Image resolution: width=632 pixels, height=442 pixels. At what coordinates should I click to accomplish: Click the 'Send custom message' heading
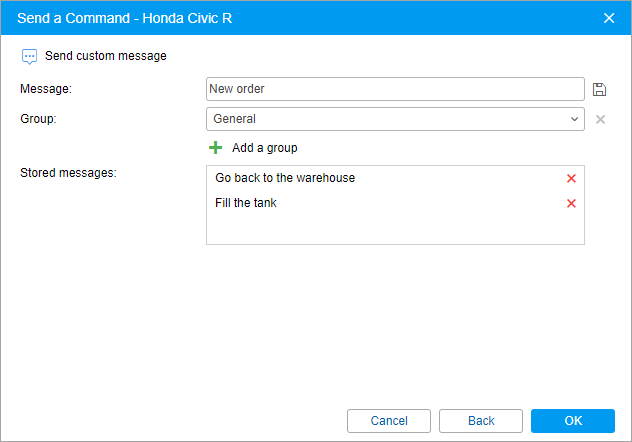[x=106, y=56]
